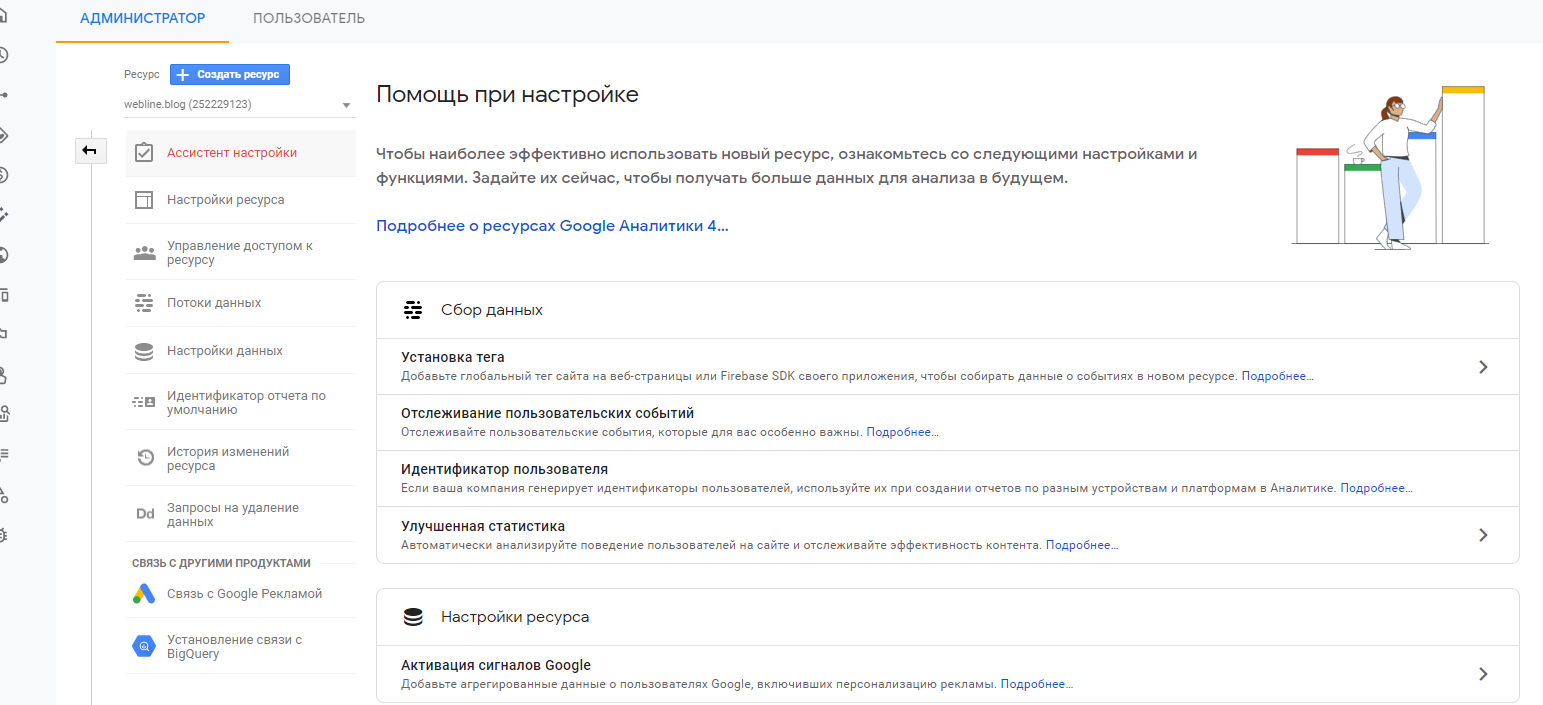Click Подробнее link under Идентификатор пользователя

pos(1376,489)
